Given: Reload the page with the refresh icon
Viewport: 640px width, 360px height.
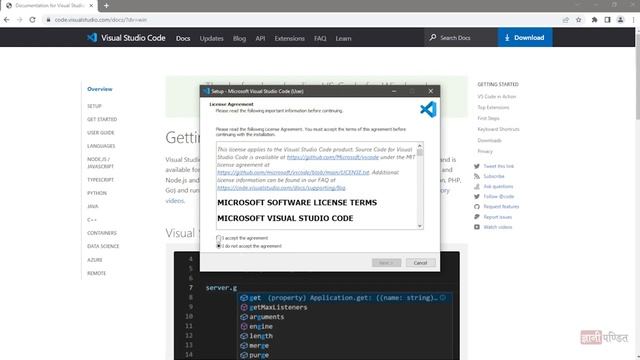Looking at the screenshot, I should point(32,20).
